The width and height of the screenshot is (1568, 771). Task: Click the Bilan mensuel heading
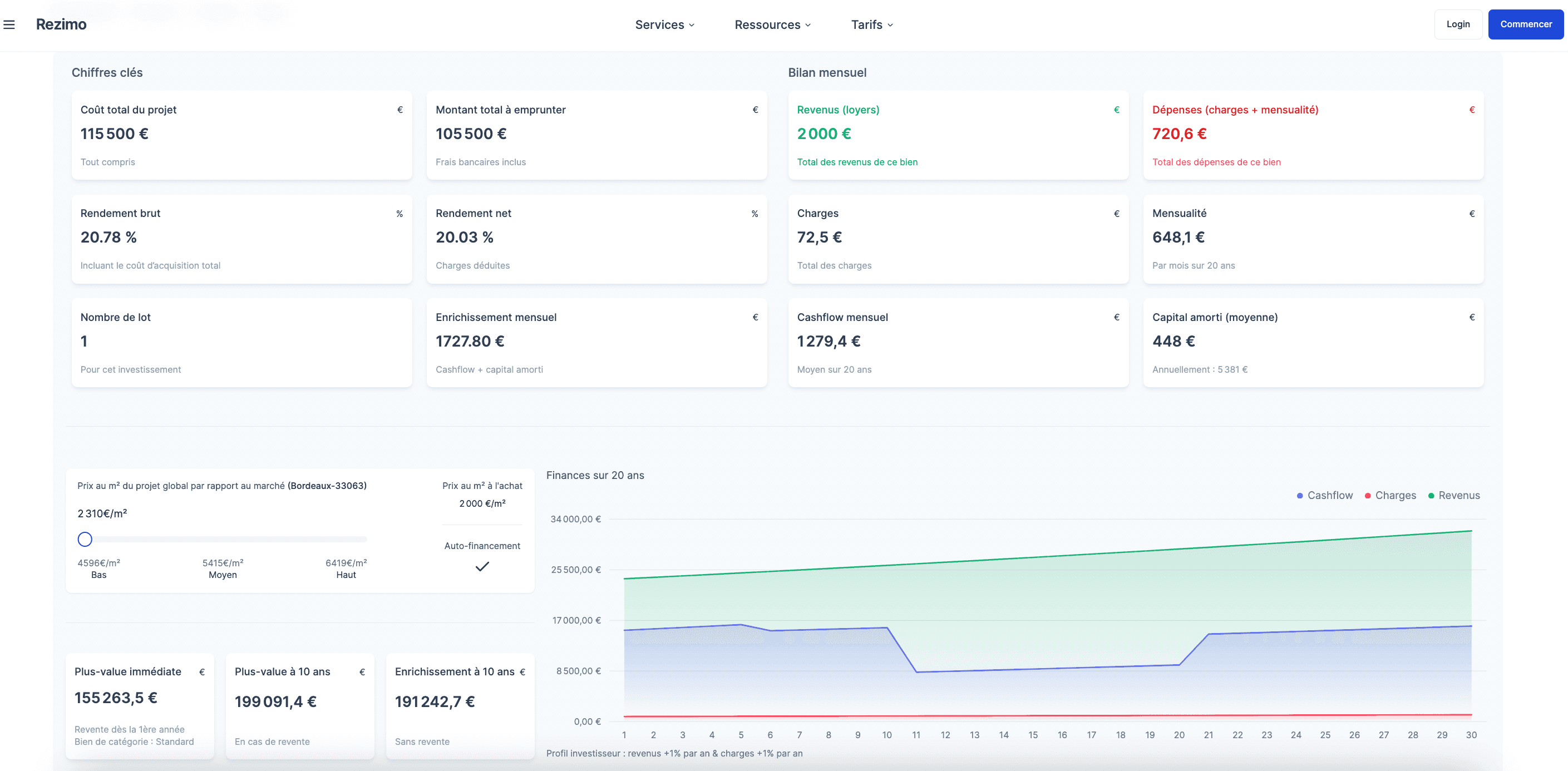(827, 72)
